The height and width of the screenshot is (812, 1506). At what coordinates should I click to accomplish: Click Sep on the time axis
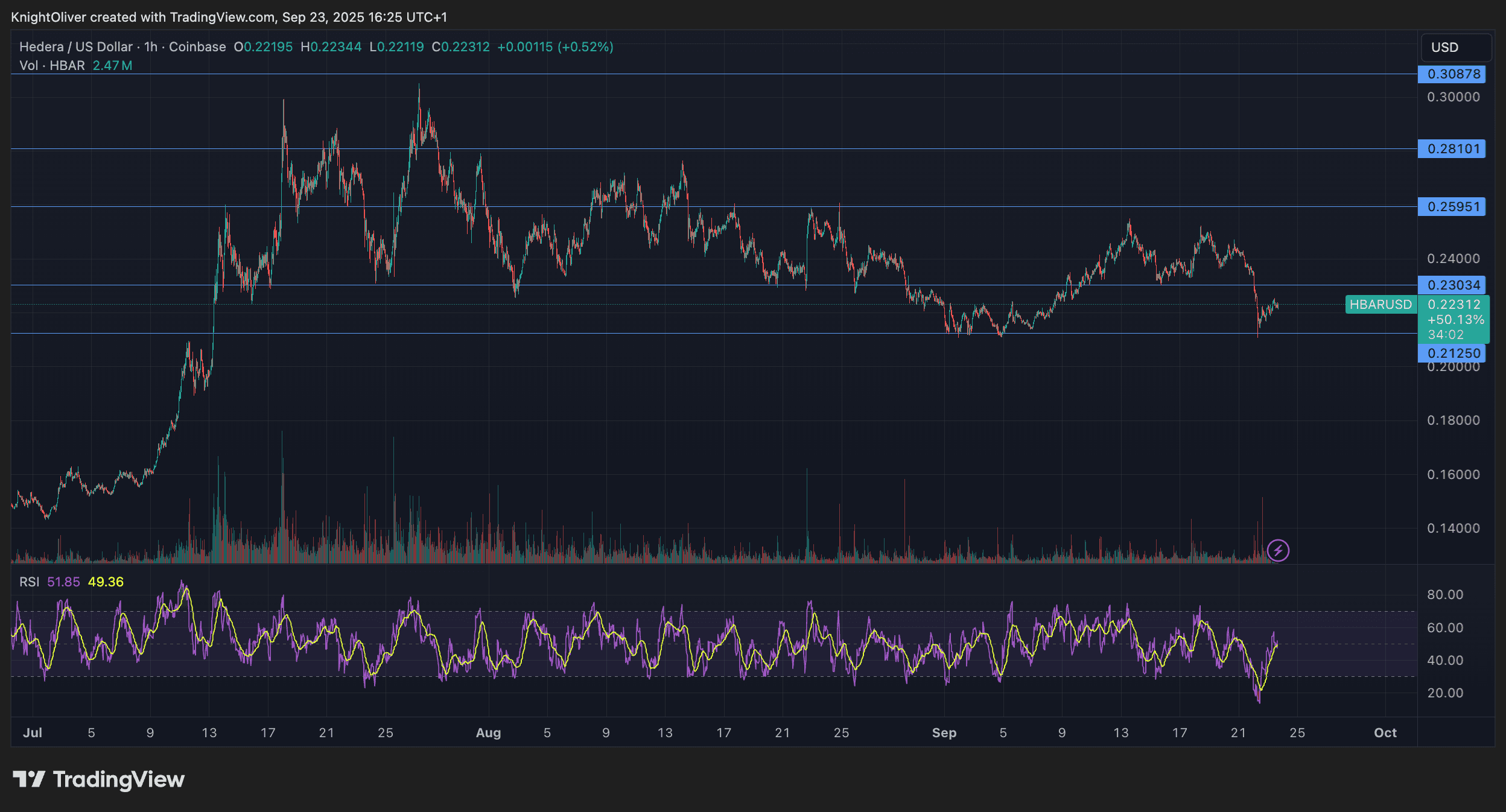click(945, 732)
